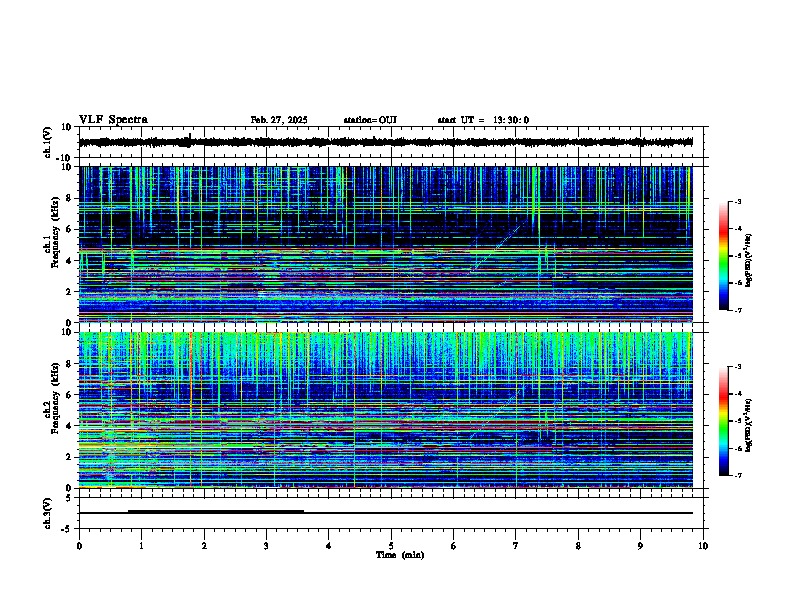Click the "ch.1(V)" waveform axis label
This screenshot has width=792, height=612.
coord(47,142)
